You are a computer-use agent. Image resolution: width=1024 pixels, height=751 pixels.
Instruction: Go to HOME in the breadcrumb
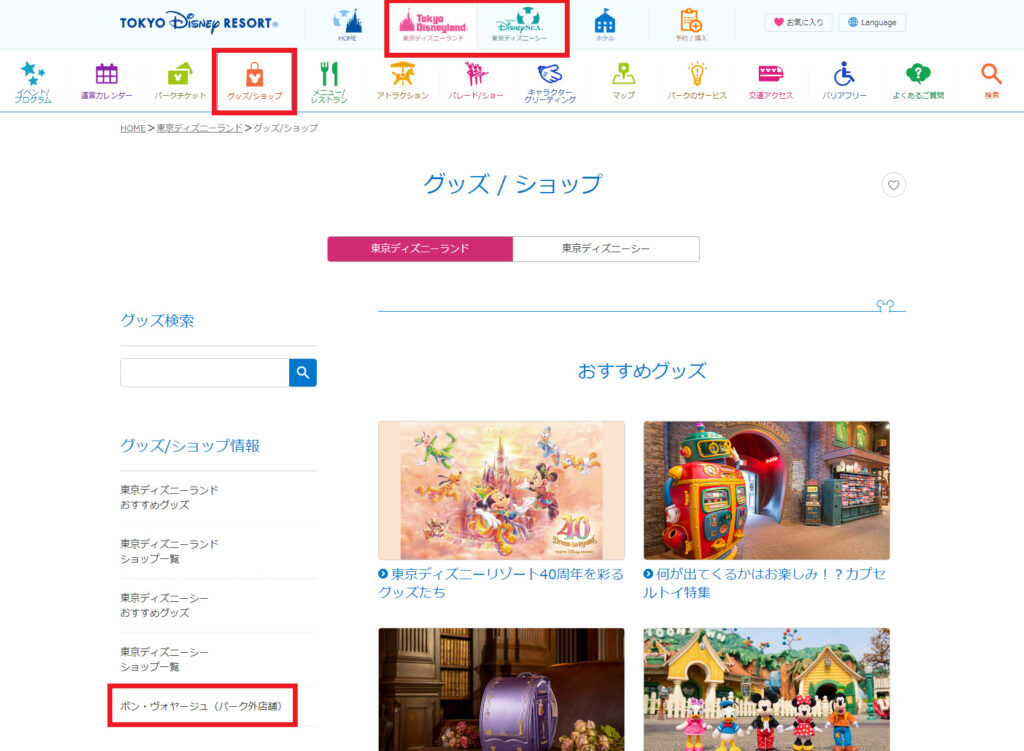(133, 128)
